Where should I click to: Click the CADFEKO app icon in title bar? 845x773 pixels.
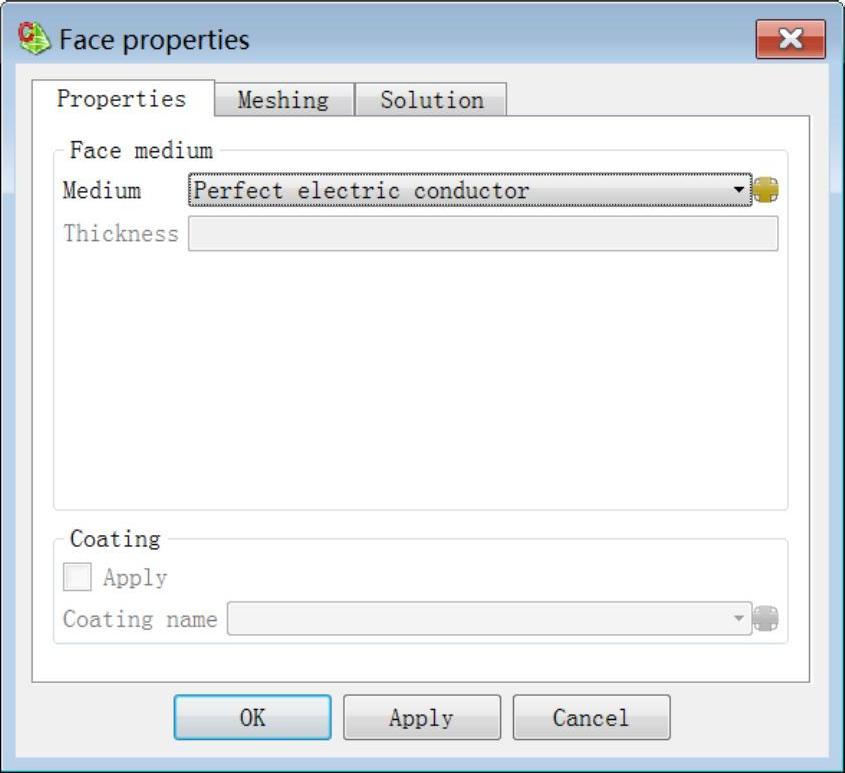[34, 38]
